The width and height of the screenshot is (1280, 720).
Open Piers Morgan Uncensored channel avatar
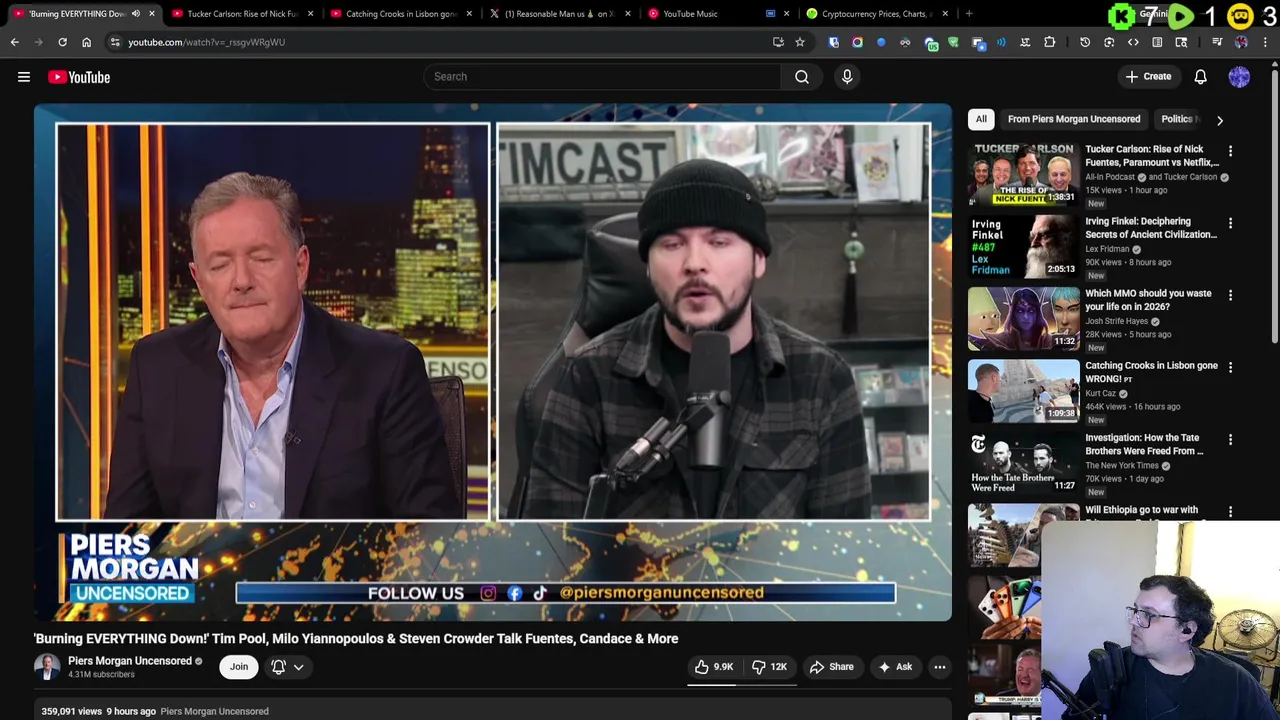tap(47, 667)
